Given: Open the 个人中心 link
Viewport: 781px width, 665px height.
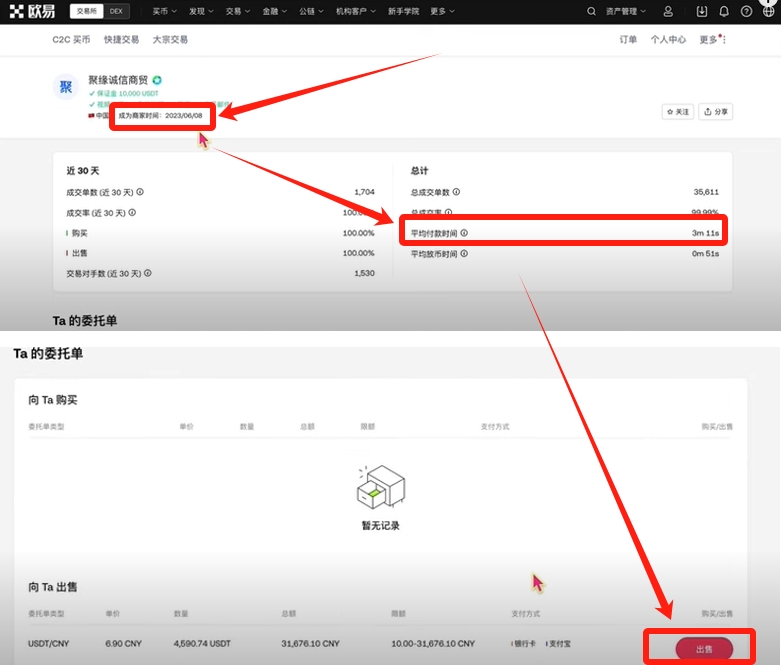Looking at the screenshot, I should pyautogui.click(x=668, y=39).
